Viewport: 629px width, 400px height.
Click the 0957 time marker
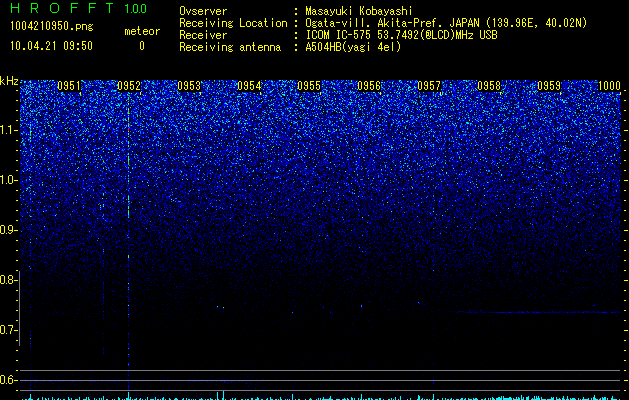(x=429, y=86)
